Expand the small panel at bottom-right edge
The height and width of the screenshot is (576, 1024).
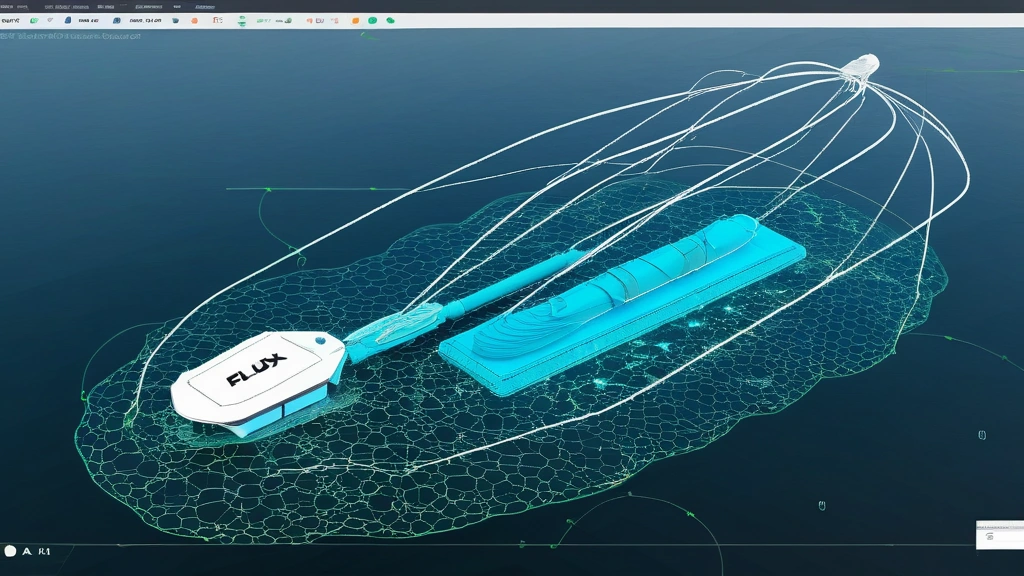coord(999,535)
